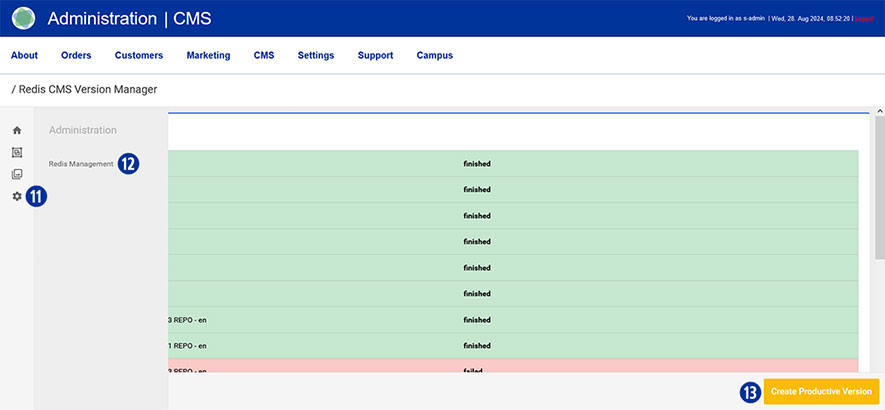Go to the Marketing menu
Viewport: 885px width, 410px height.
point(208,55)
